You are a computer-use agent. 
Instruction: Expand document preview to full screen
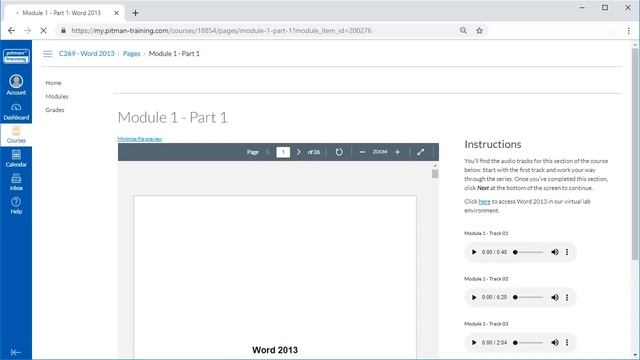pos(421,152)
